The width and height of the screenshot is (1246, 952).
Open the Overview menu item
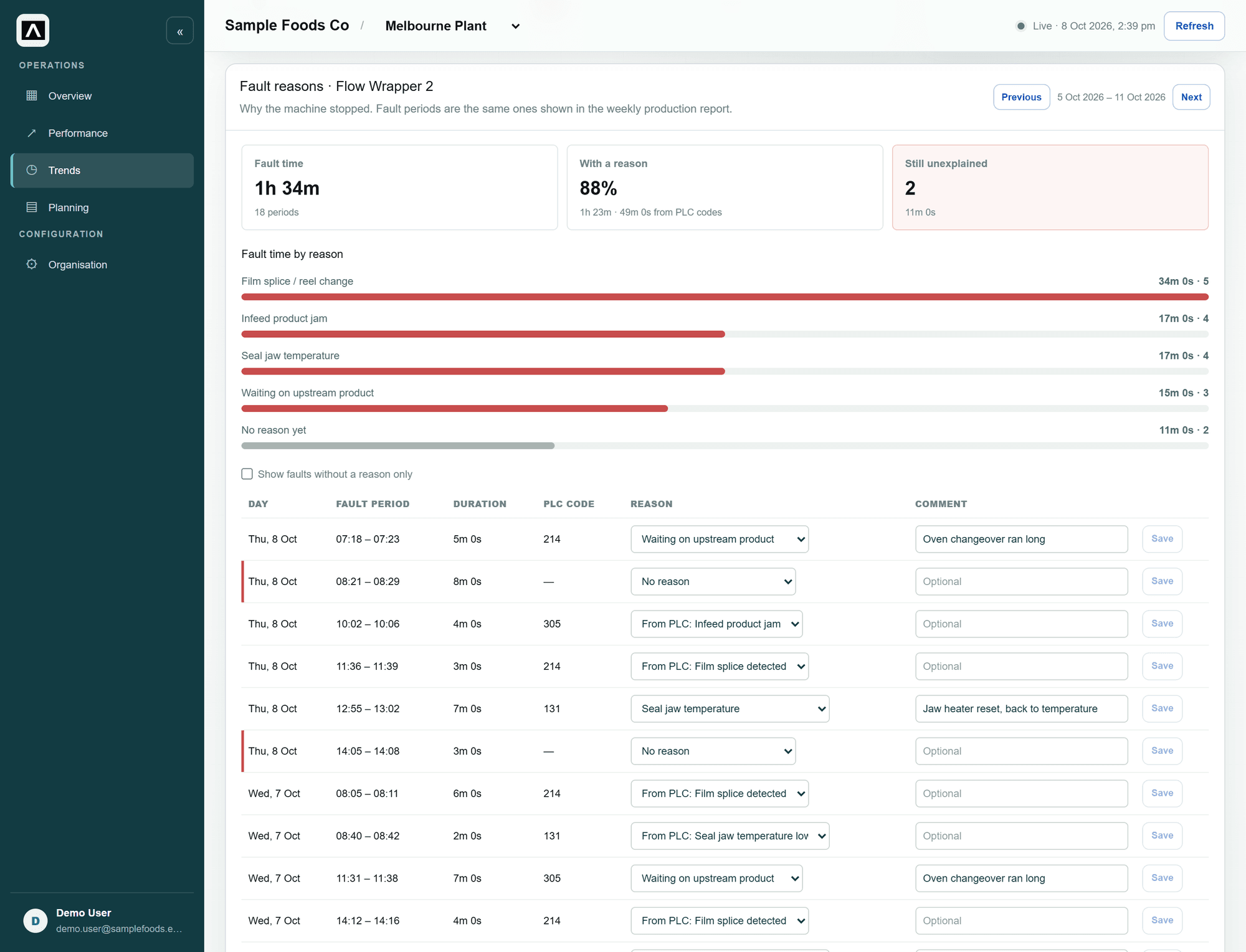(102, 96)
